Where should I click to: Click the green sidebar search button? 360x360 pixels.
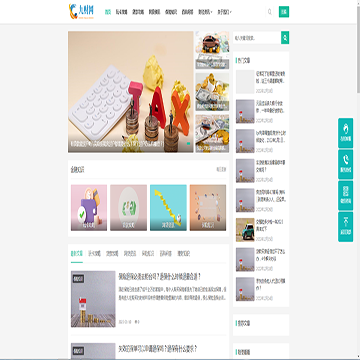tap(285, 38)
